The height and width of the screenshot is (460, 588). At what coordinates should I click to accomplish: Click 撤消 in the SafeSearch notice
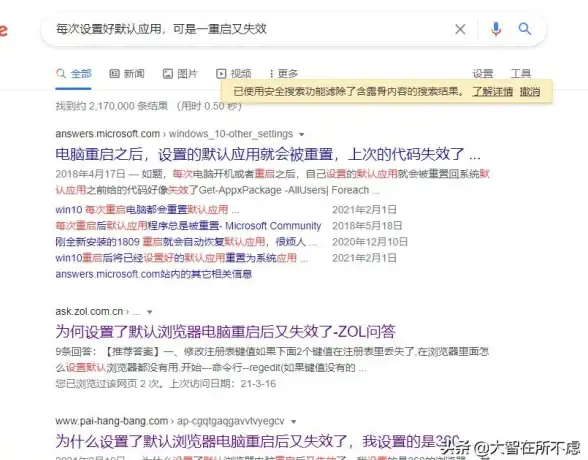(x=530, y=91)
